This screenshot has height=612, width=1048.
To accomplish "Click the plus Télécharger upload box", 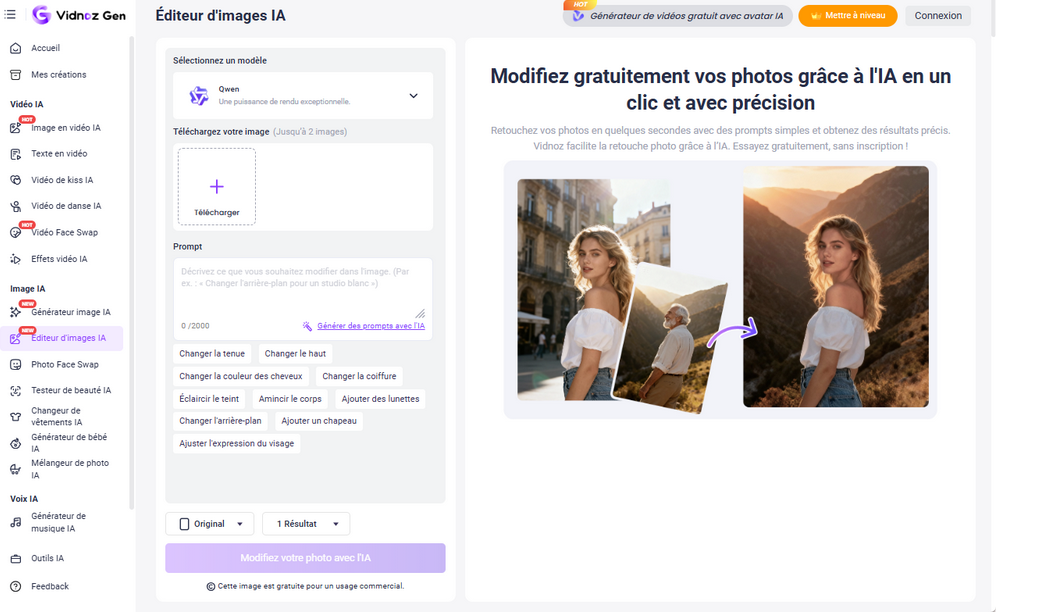I will coord(217,186).
